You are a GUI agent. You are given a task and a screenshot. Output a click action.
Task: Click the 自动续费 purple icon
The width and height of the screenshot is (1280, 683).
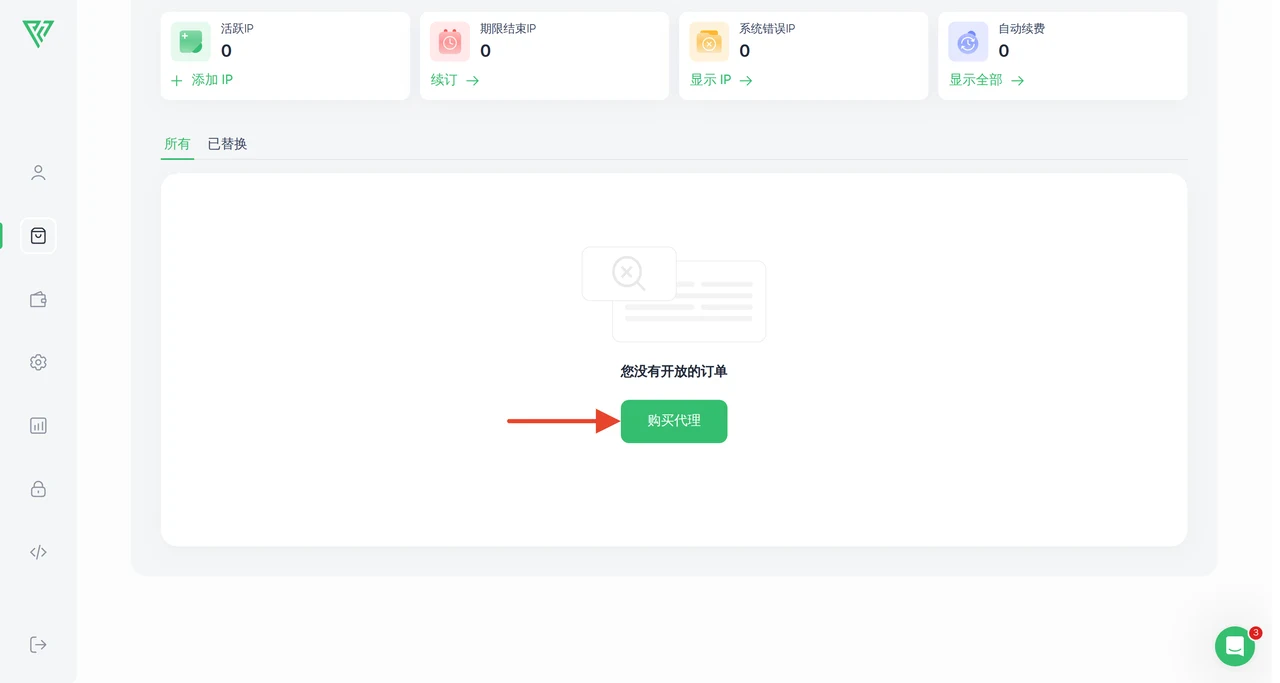click(968, 42)
